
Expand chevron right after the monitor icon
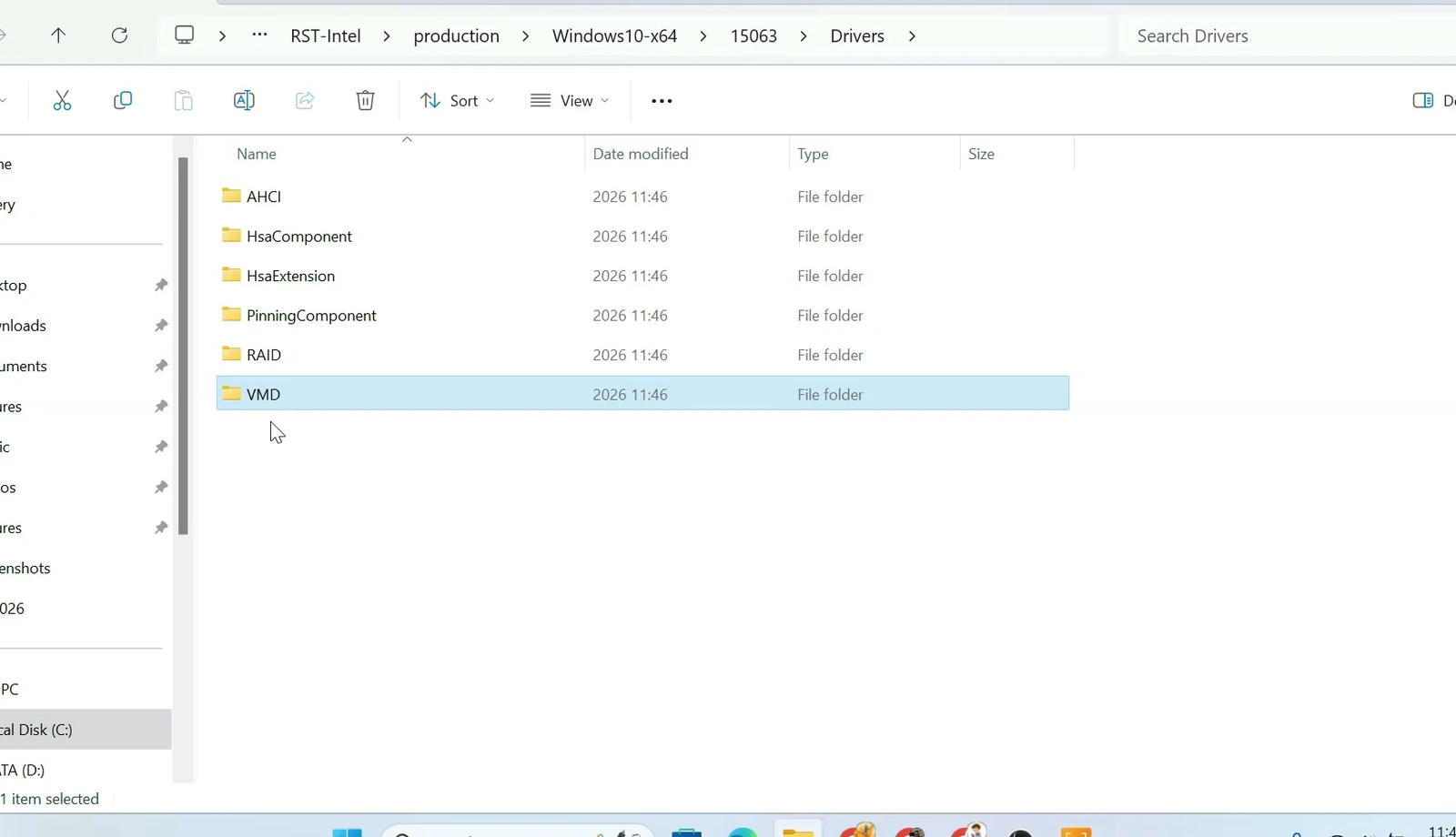click(x=222, y=36)
